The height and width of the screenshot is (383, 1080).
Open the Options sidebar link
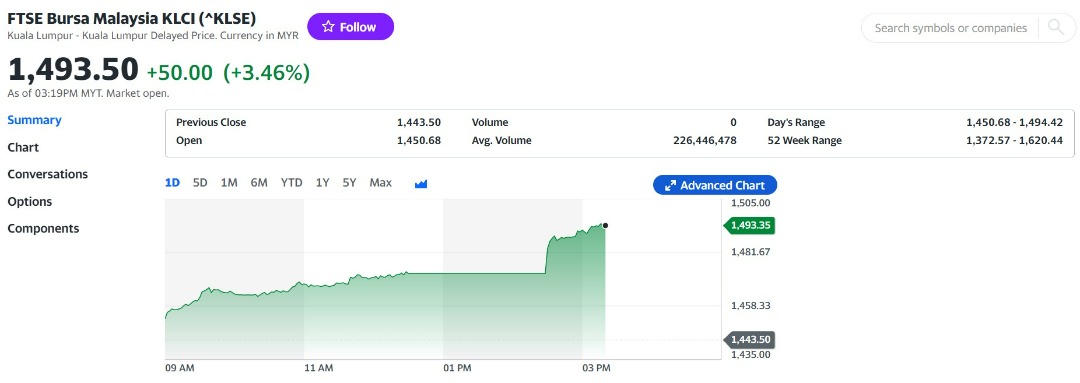point(30,202)
